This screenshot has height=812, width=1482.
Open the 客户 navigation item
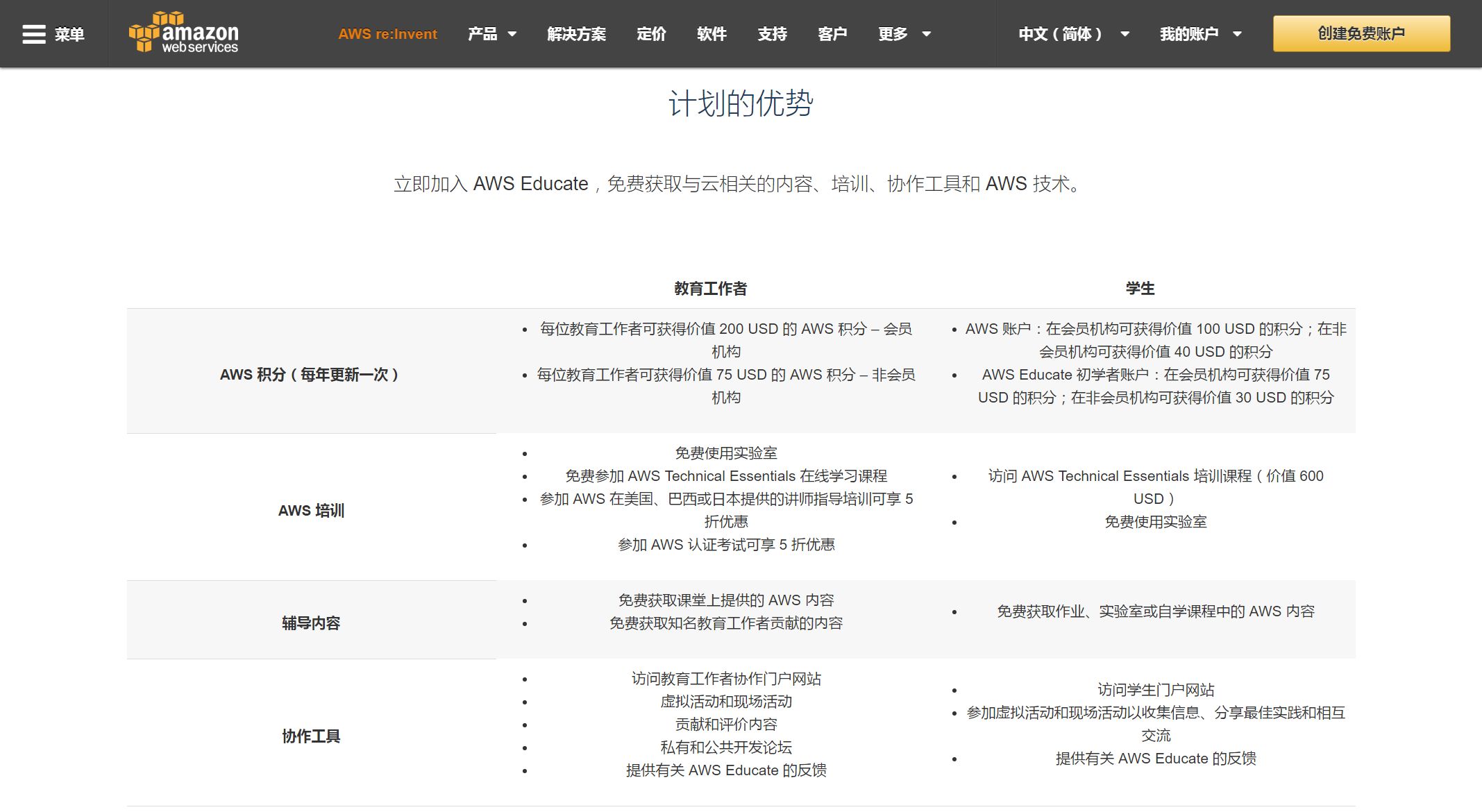click(x=832, y=34)
